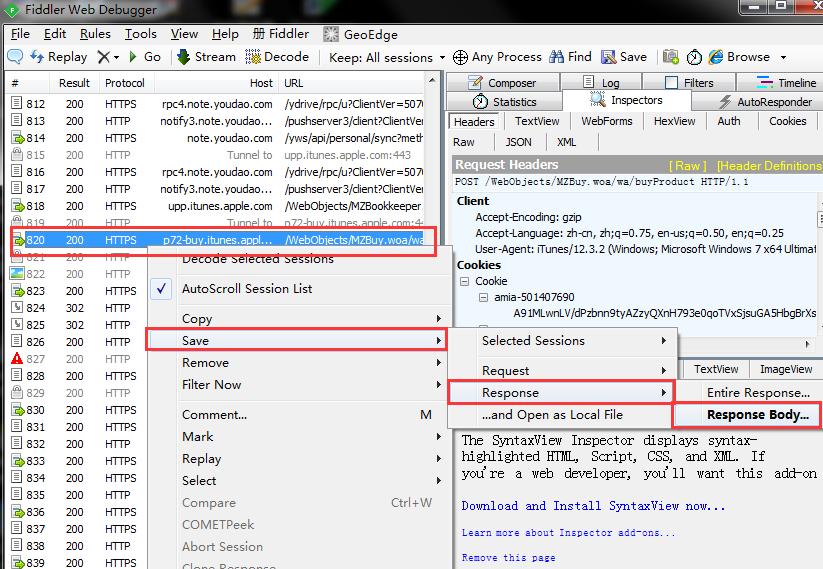
Task: Click session 815 tunnel lock icon
Action: (x=17, y=154)
